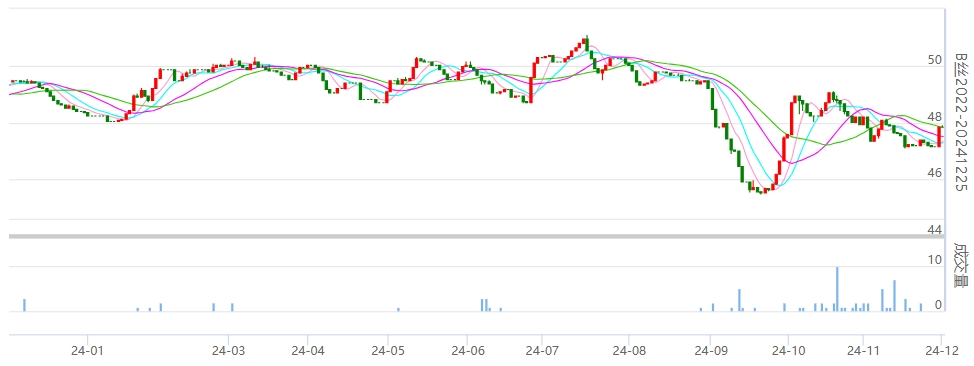The image size is (974, 366).
Task: Click the lowest candlestick at the late-September bottom
Action: tap(763, 192)
